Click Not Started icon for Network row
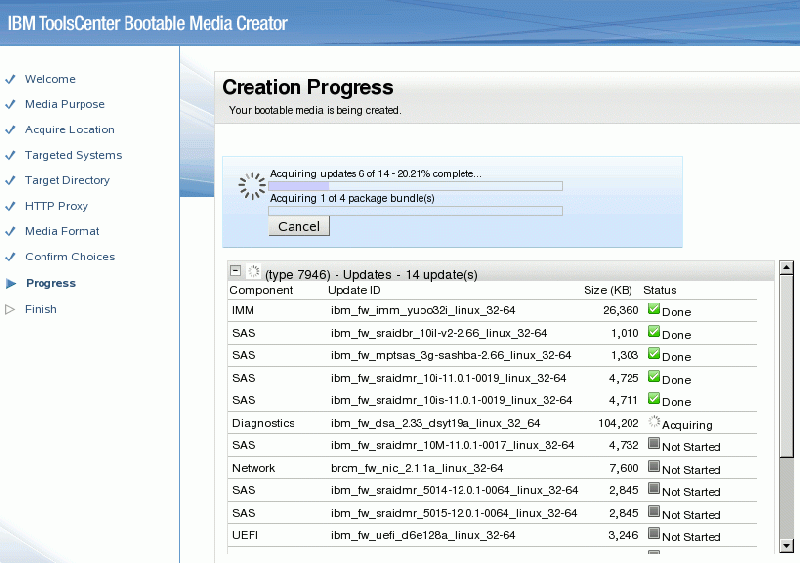This screenshot has width=800, height=563. click(x=654, y=468)
